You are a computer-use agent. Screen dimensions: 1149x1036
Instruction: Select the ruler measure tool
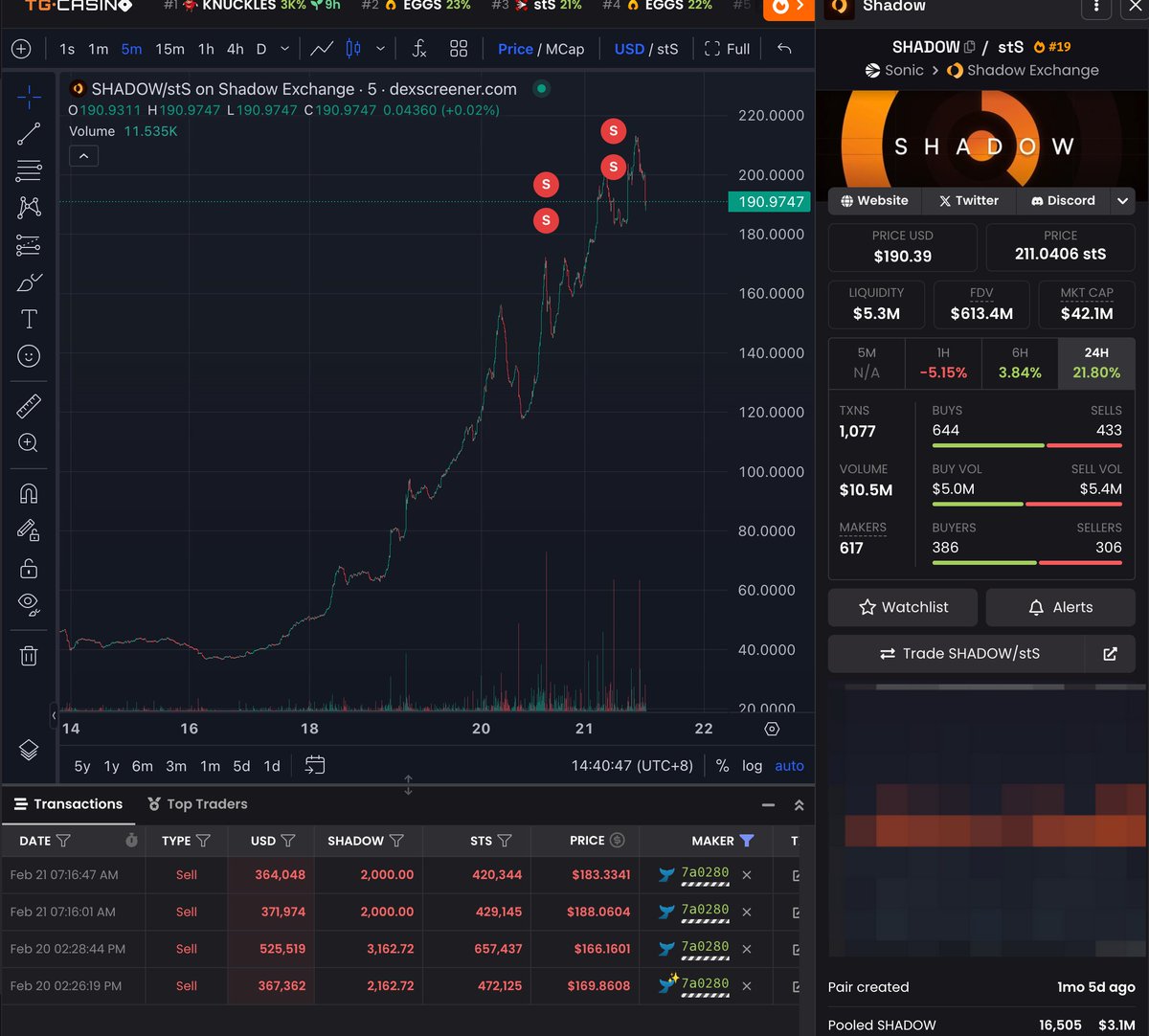[x=29, y=406]
